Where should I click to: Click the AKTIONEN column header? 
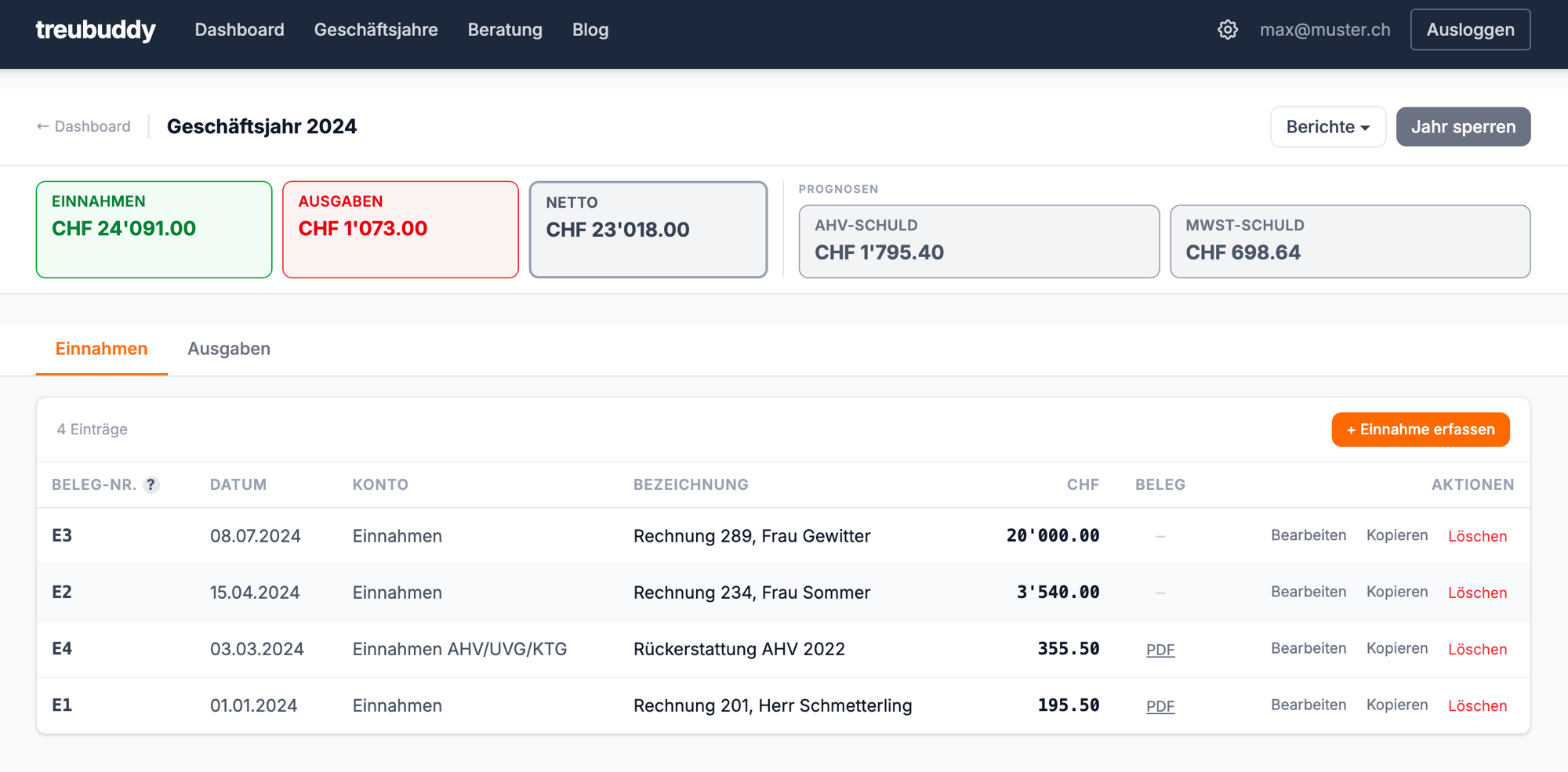1472,485
